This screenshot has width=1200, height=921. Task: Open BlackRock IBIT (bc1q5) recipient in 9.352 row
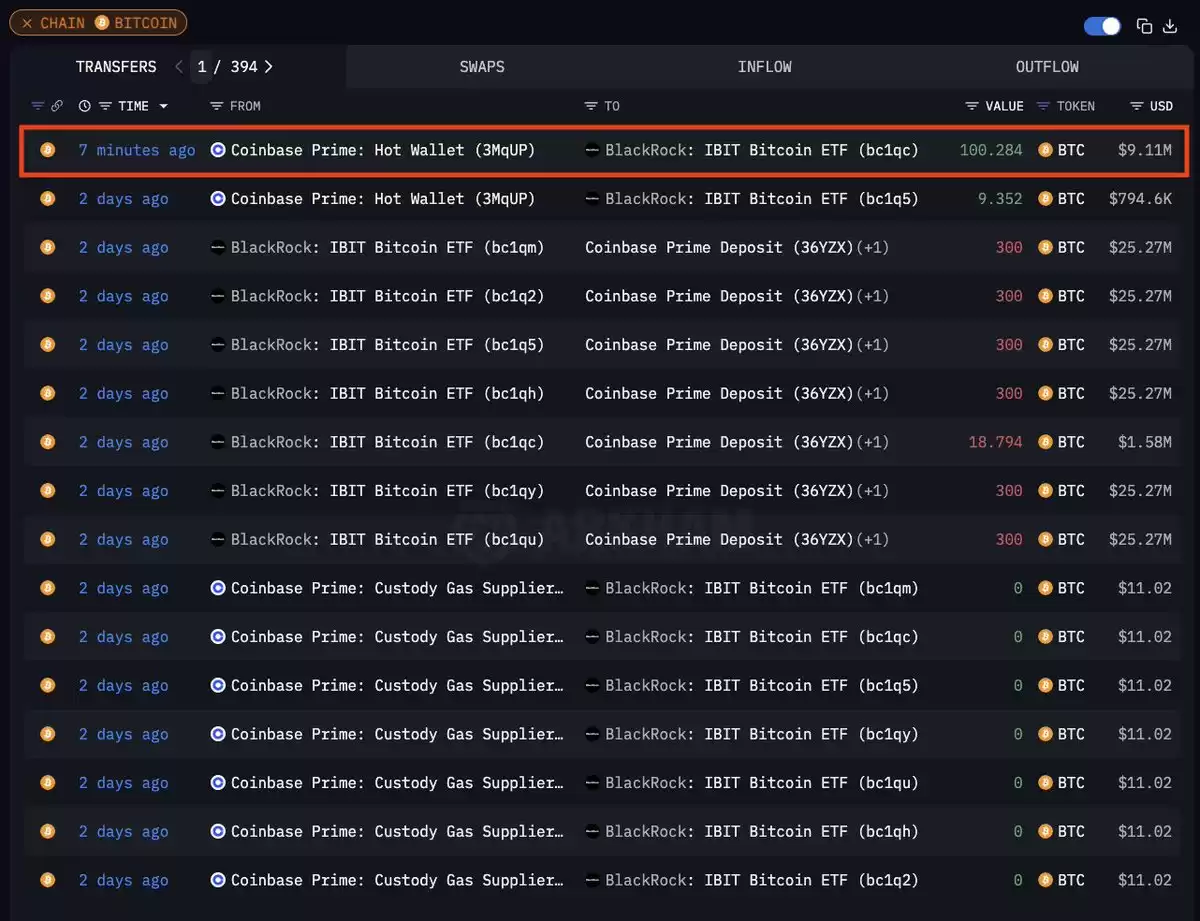tap(762, 199)
